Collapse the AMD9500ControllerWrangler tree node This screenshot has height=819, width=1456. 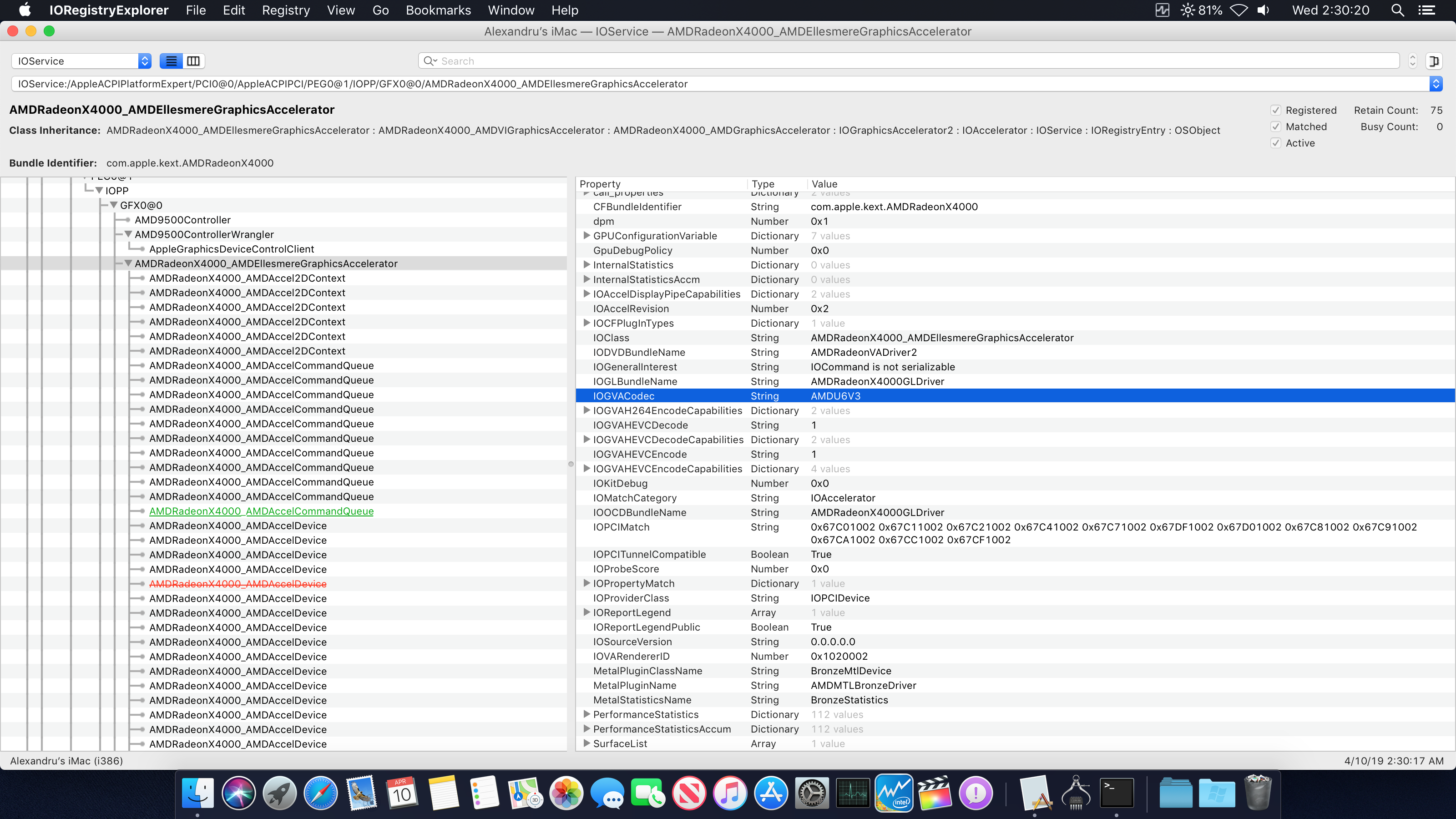point(128,234)
